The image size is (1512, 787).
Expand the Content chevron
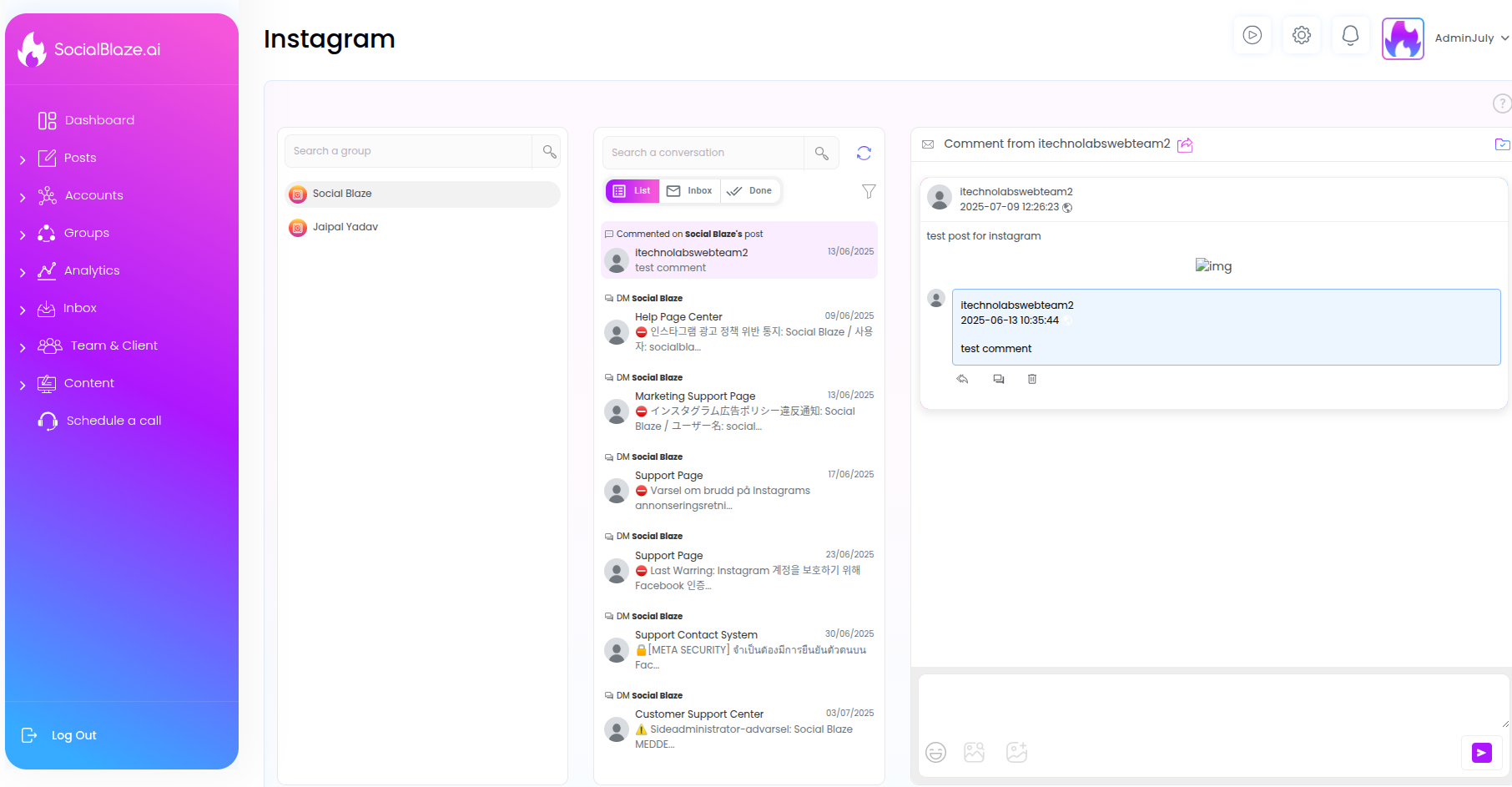point(23,385)
